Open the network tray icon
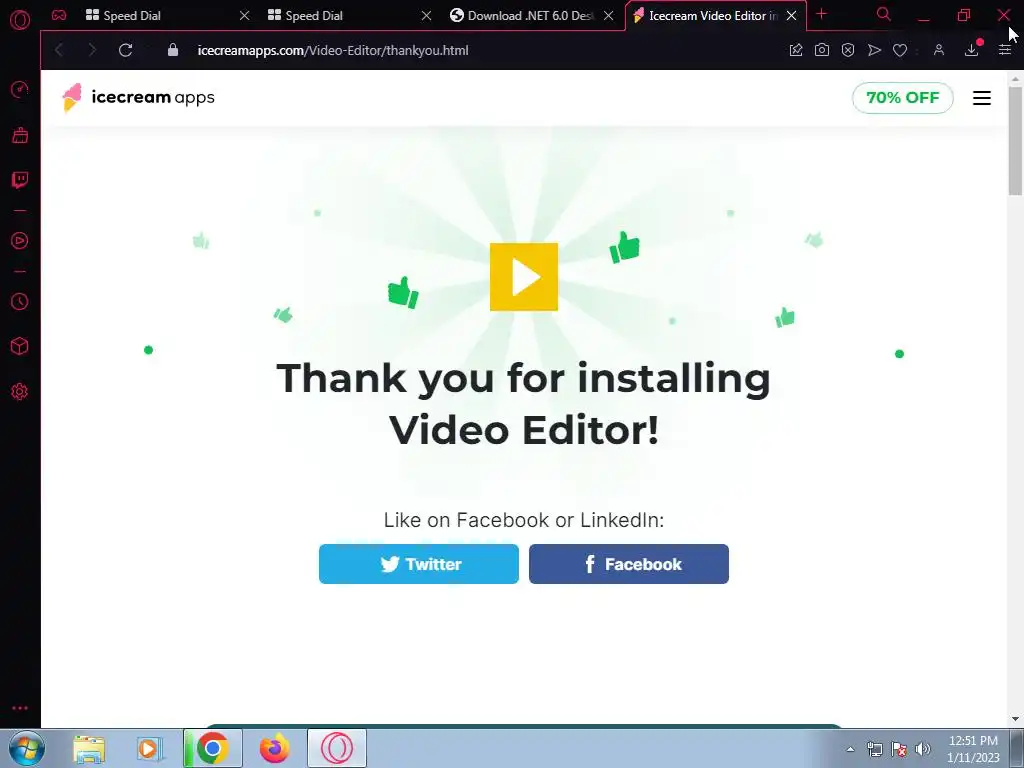The width and height of the screenshot is (1024, 768). 874,749
